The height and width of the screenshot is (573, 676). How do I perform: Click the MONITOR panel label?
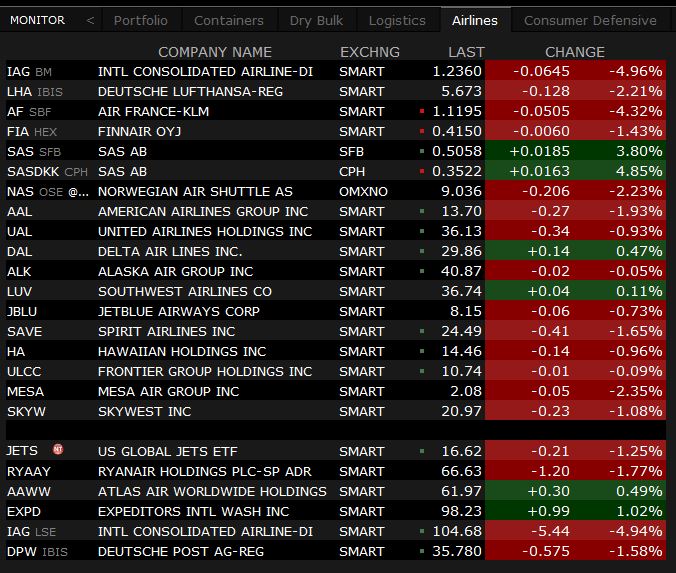38,20
